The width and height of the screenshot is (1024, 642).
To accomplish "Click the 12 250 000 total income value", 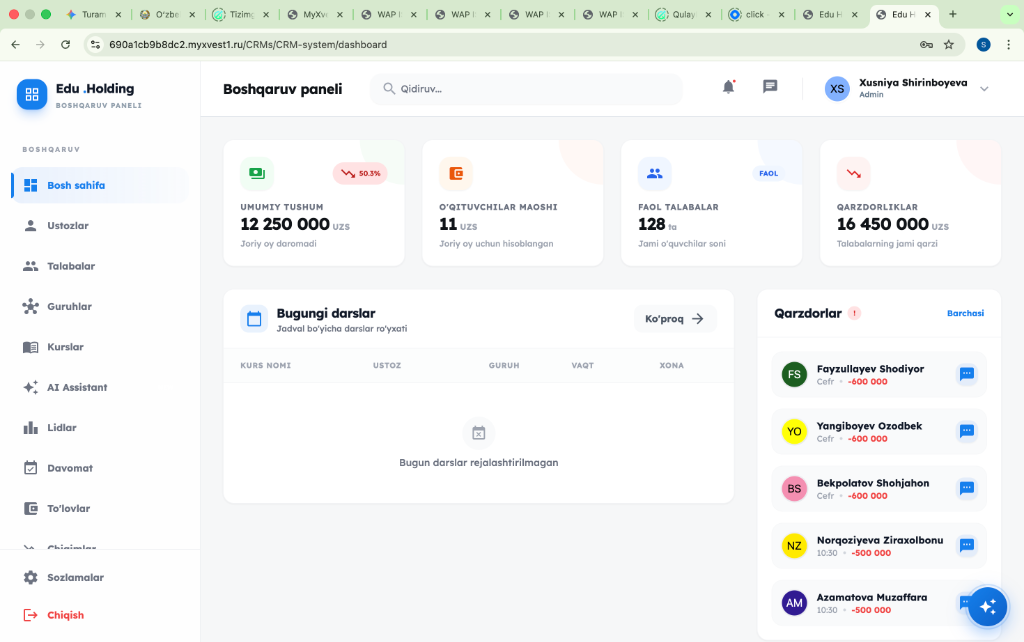I will tap(285, 224).
